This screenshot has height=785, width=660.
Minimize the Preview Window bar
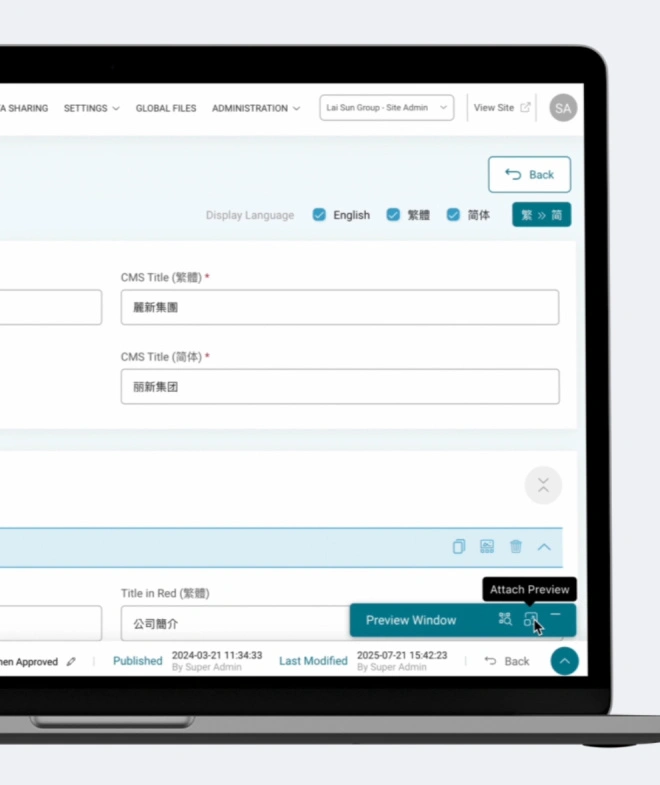(x=555, y=614)
